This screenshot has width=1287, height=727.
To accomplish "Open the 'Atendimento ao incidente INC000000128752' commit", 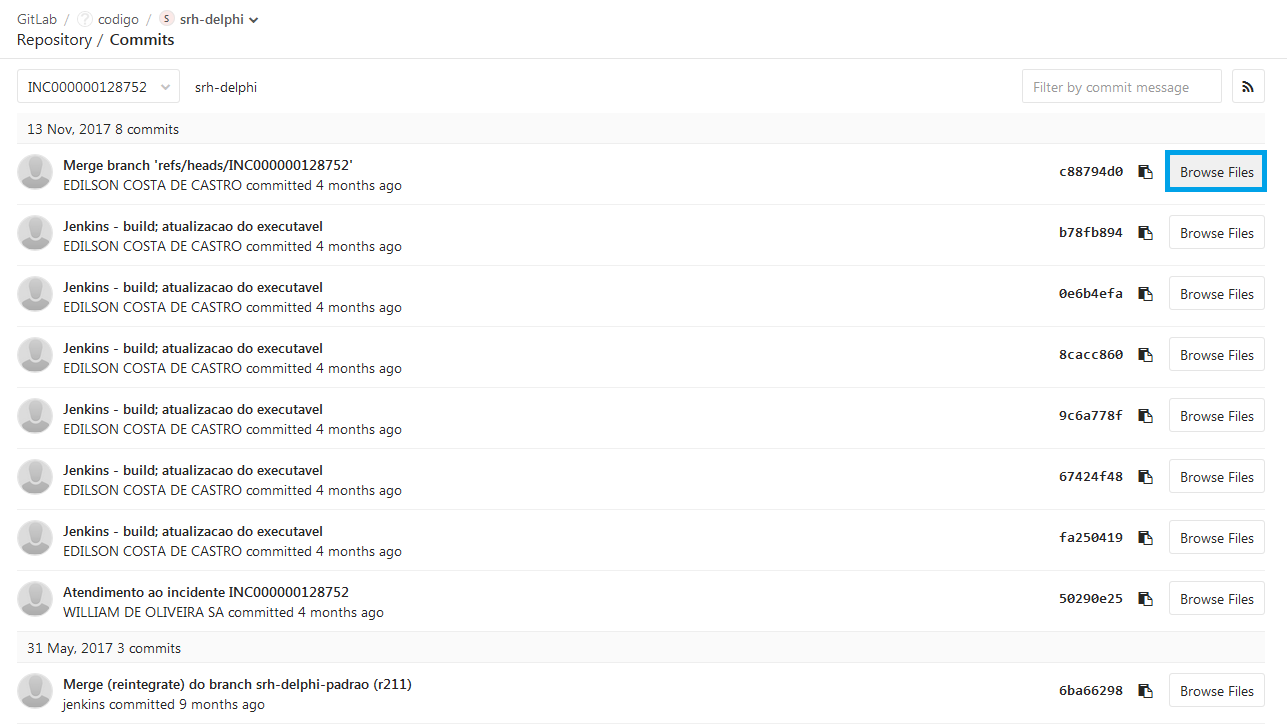I will [x=206, y=592].
